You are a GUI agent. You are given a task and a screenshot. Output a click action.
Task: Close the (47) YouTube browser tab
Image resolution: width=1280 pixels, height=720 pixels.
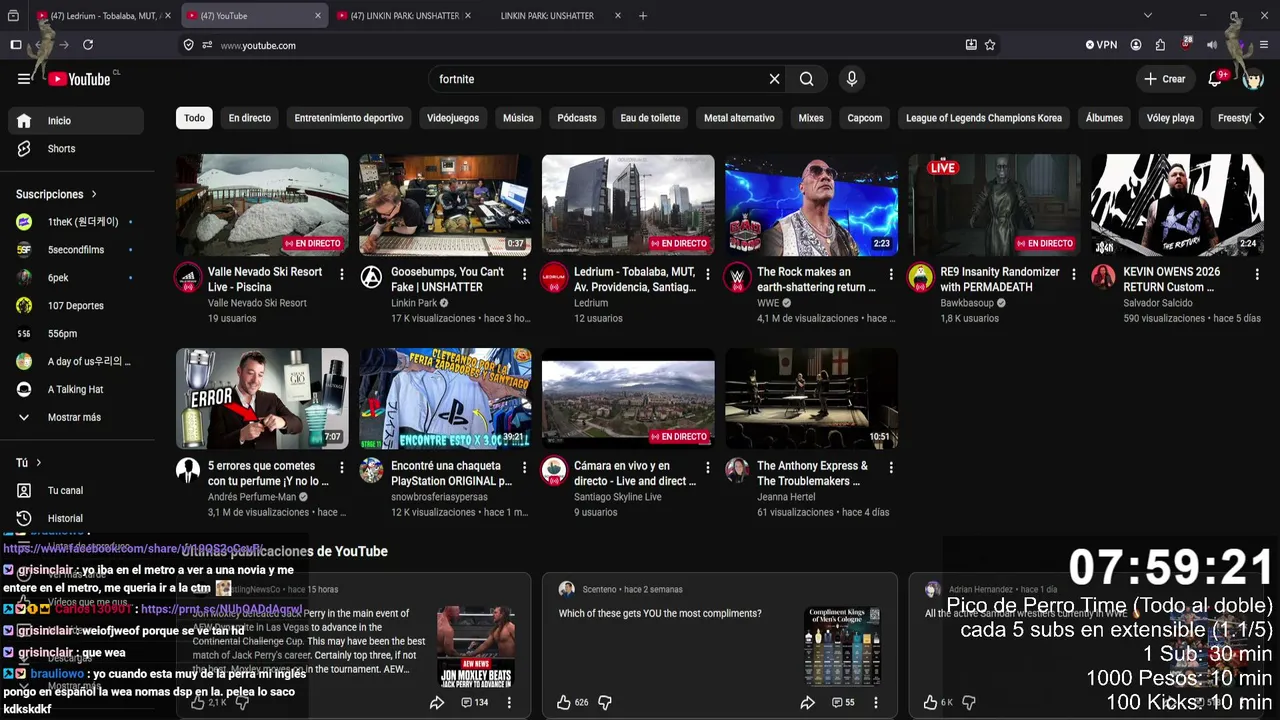tap(318, 16)
